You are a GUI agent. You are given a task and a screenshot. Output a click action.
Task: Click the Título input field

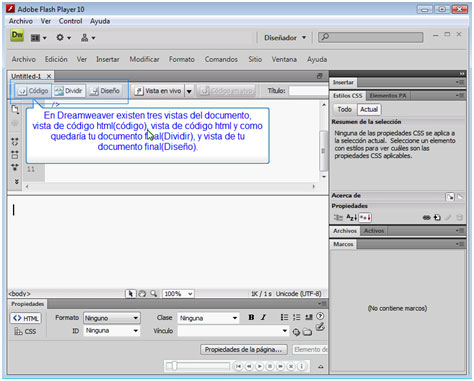309,91
